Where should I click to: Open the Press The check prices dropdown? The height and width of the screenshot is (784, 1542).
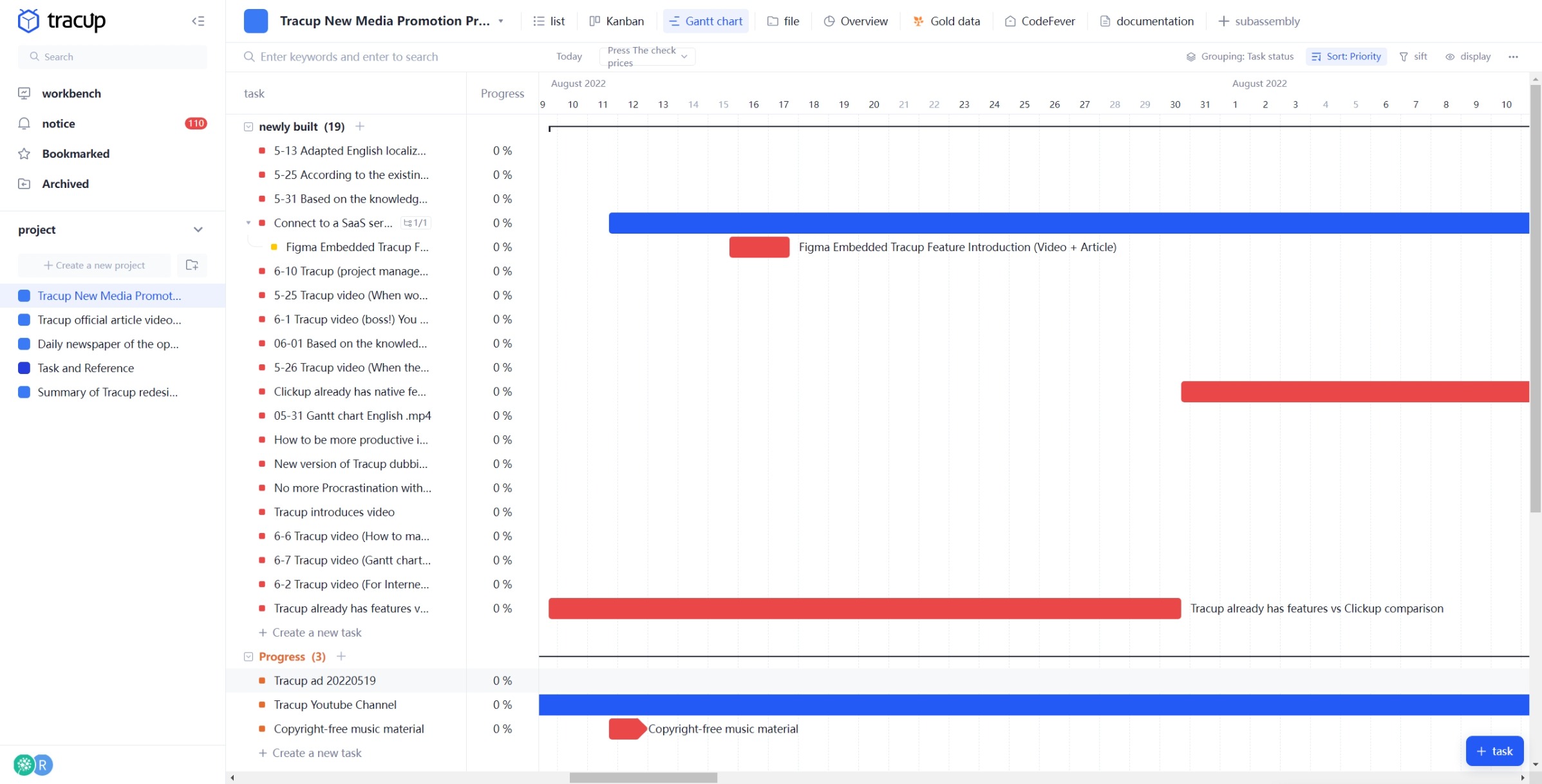647,57
